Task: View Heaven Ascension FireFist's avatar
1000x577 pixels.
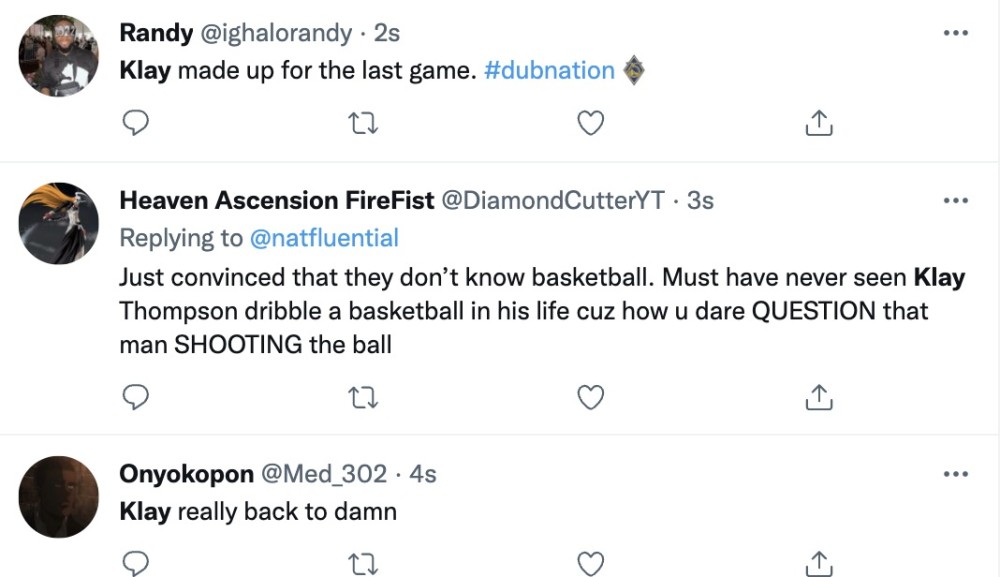Action: coord(59,223)
